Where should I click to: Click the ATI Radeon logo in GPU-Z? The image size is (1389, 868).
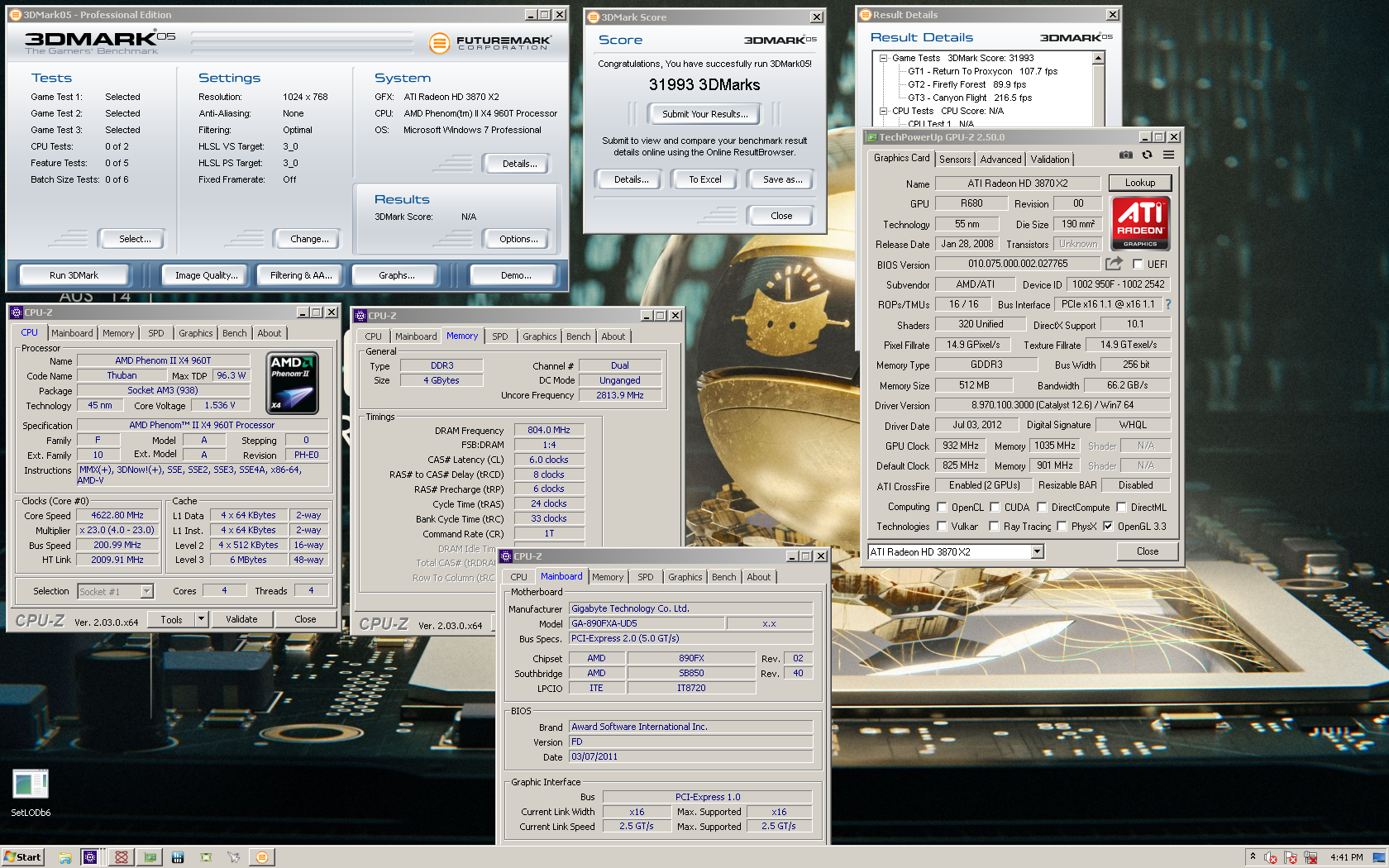(x=1140, y=223)
